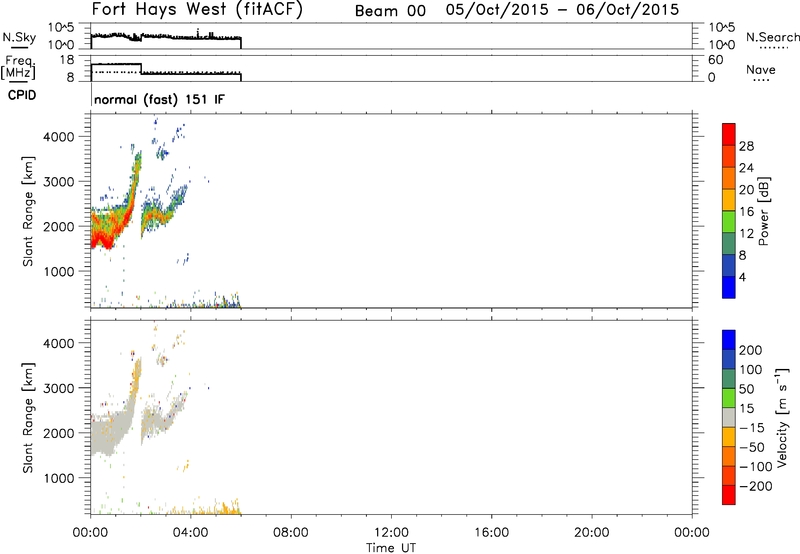The height and width of the screenshot is (554, 800).
Task: Click the velocity panel 'Slant Range [km]' label
Action: tap(28, 418)
